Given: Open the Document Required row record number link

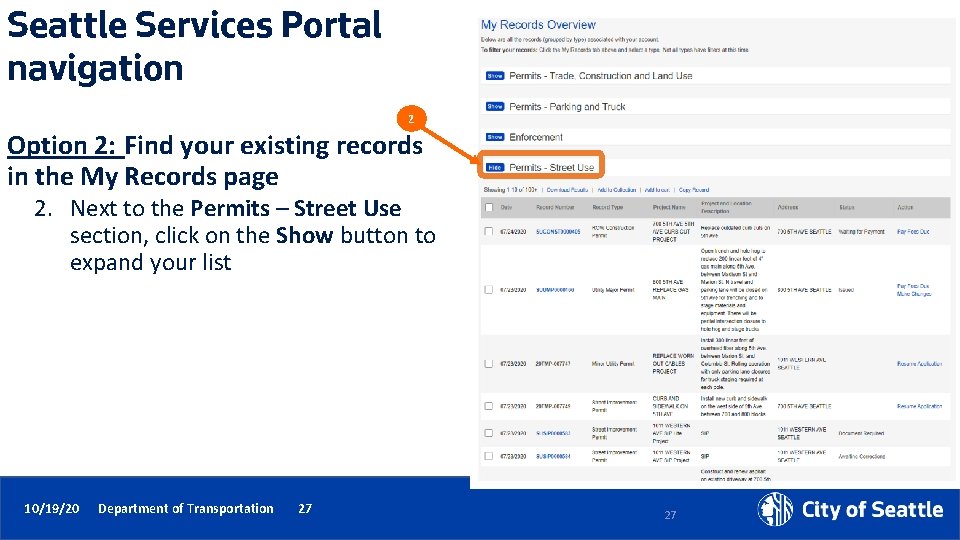Looking at the screenshot, I should [x=553, y=433].
